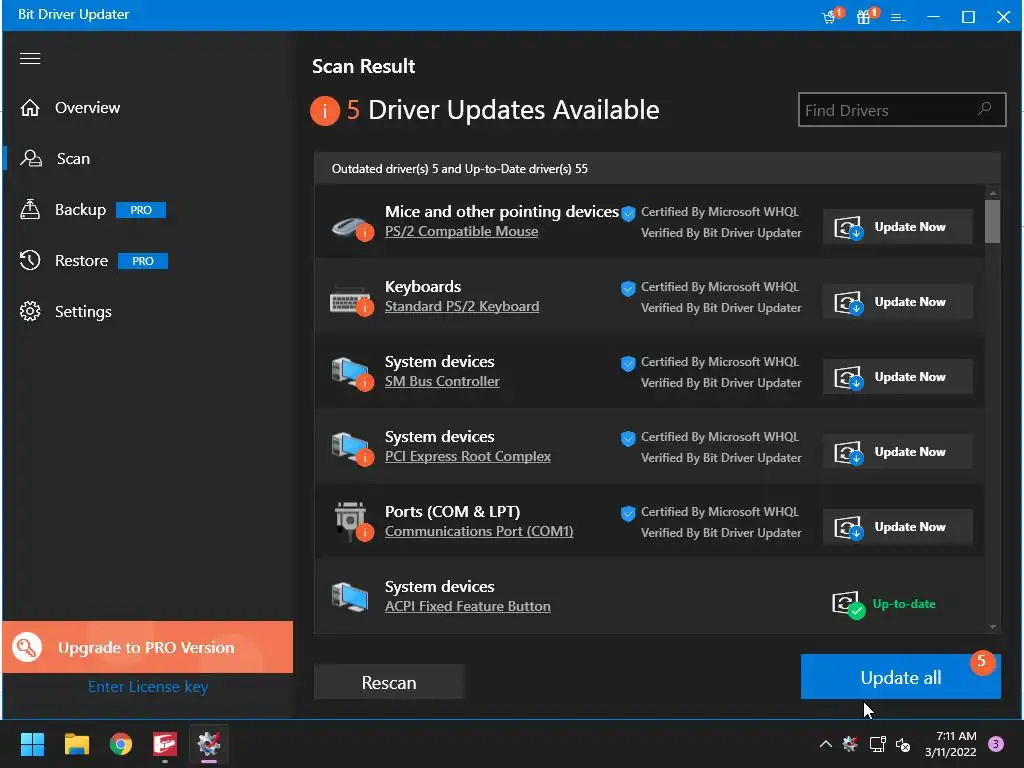Click the Up-to-date status text
The height and width of the screenshot is (768, 1024).
(x=904, y=604)
